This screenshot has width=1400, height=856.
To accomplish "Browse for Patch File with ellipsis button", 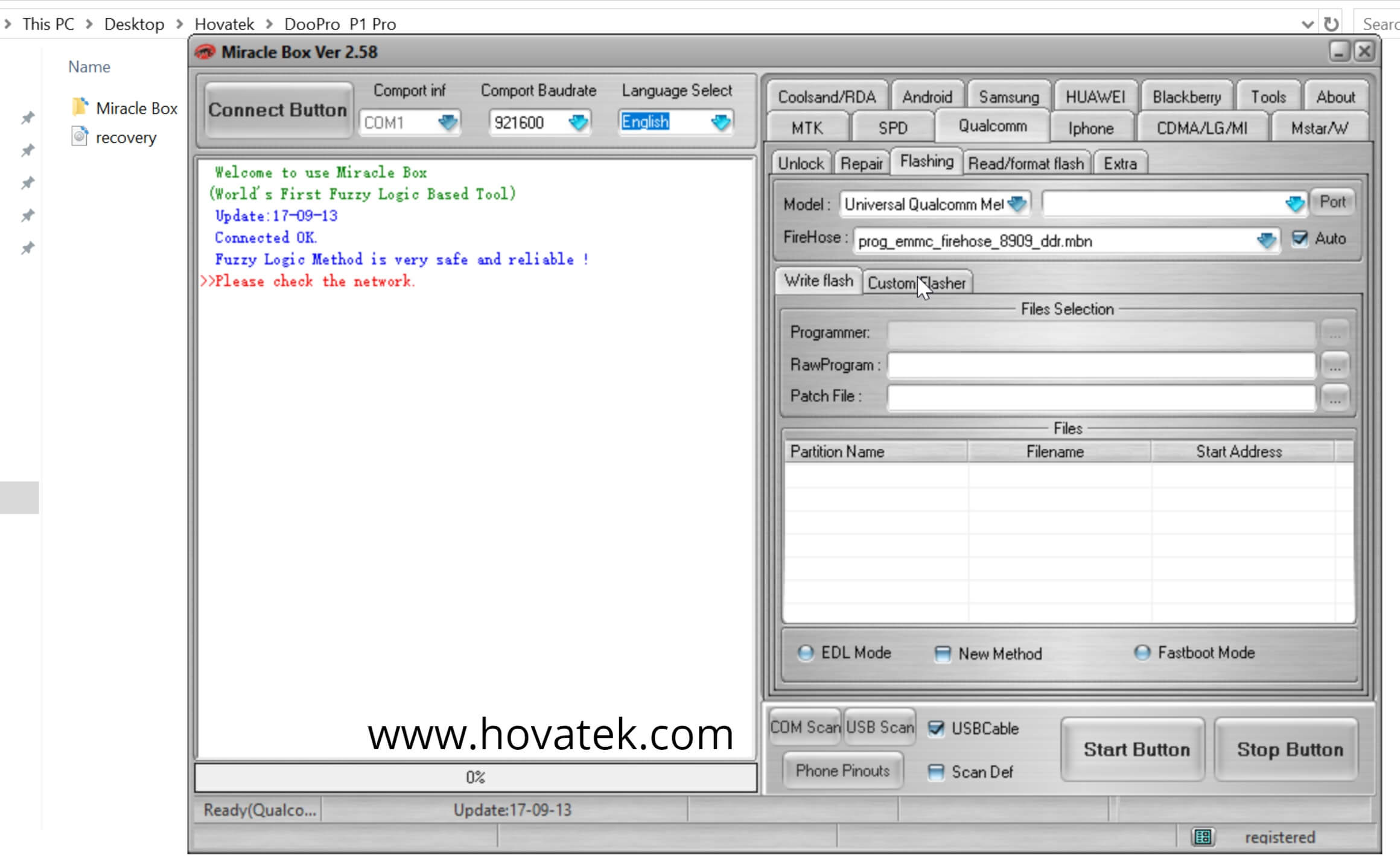I will (1335, 398).
